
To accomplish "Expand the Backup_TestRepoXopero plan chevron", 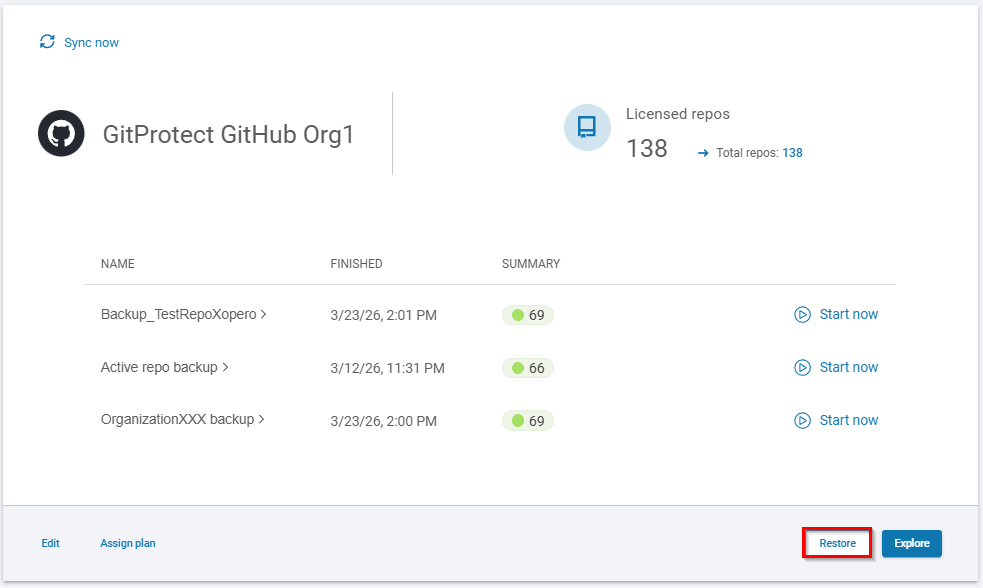I will click(263, 314).
